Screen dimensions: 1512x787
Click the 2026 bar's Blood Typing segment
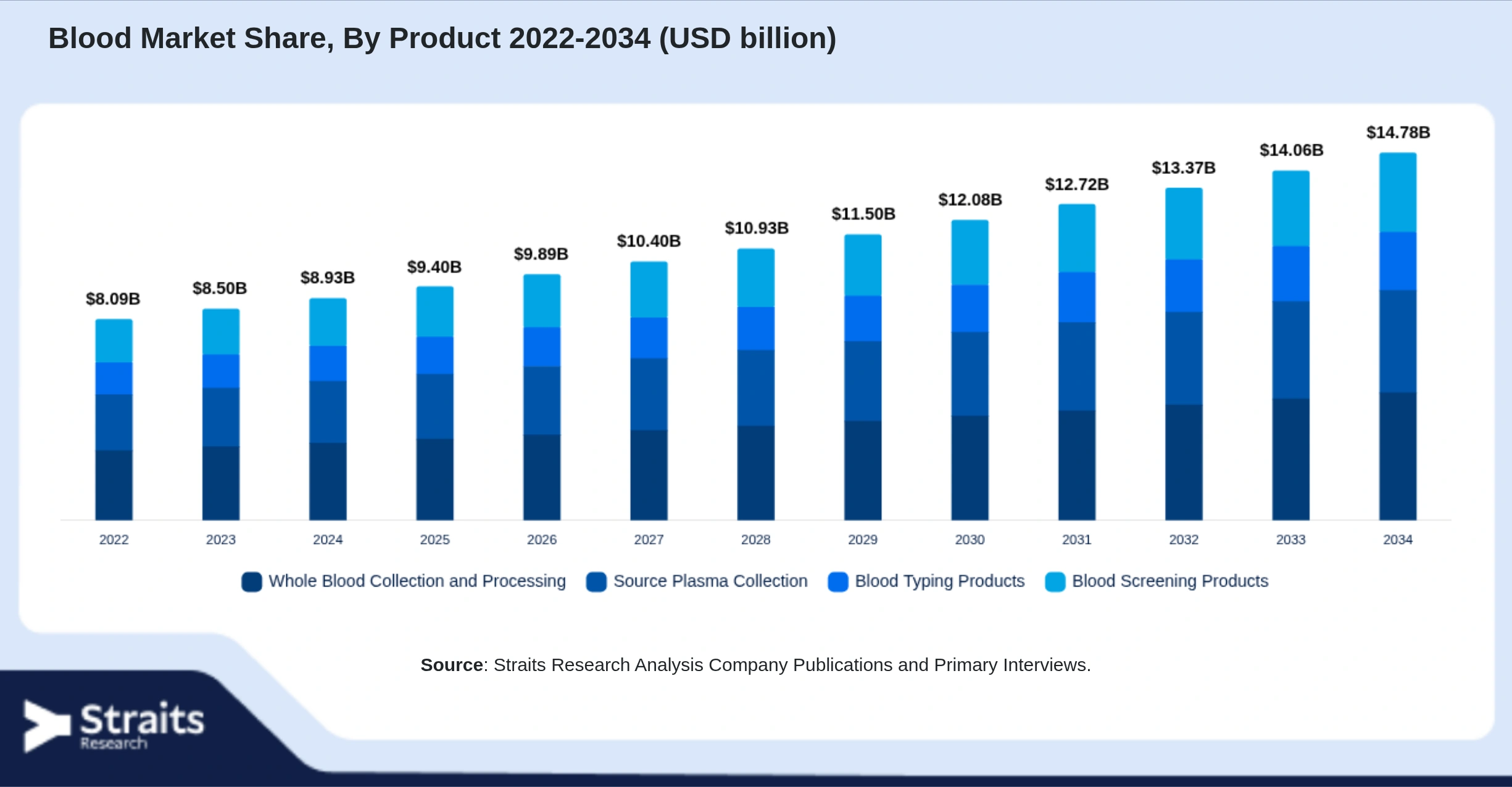click(x=542, y=347)
